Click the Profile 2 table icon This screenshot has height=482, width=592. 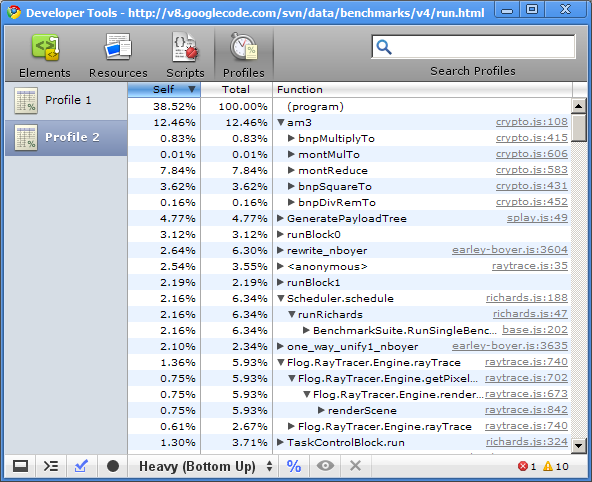pos(26,138)
